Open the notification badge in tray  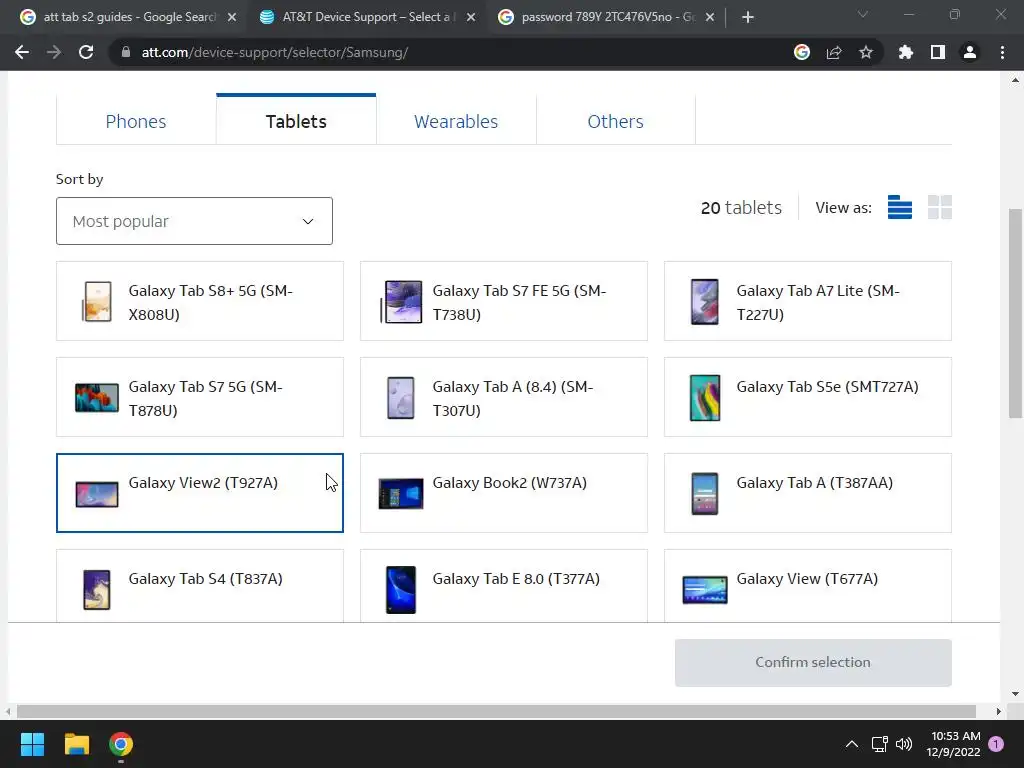coord(996,744)
